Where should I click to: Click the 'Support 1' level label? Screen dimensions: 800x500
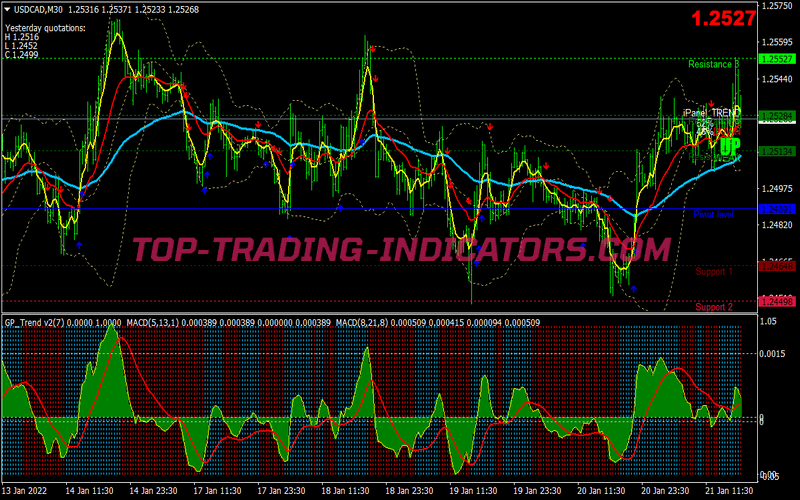point(714,271)
